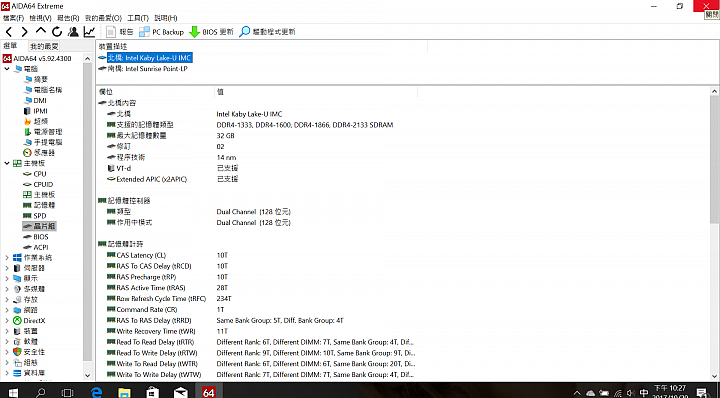Expand the 多媒體 tree branch
The image size is (720, 398).
[7, 289]
